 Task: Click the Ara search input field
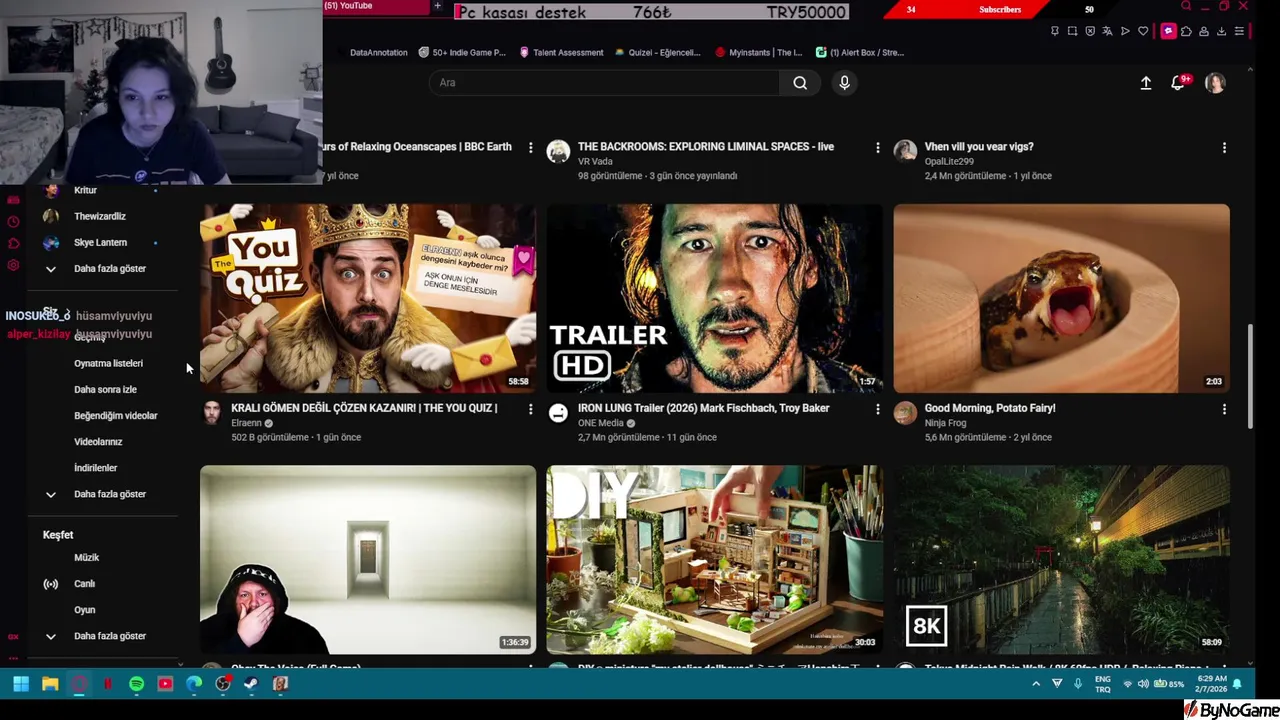coord(603,83)
